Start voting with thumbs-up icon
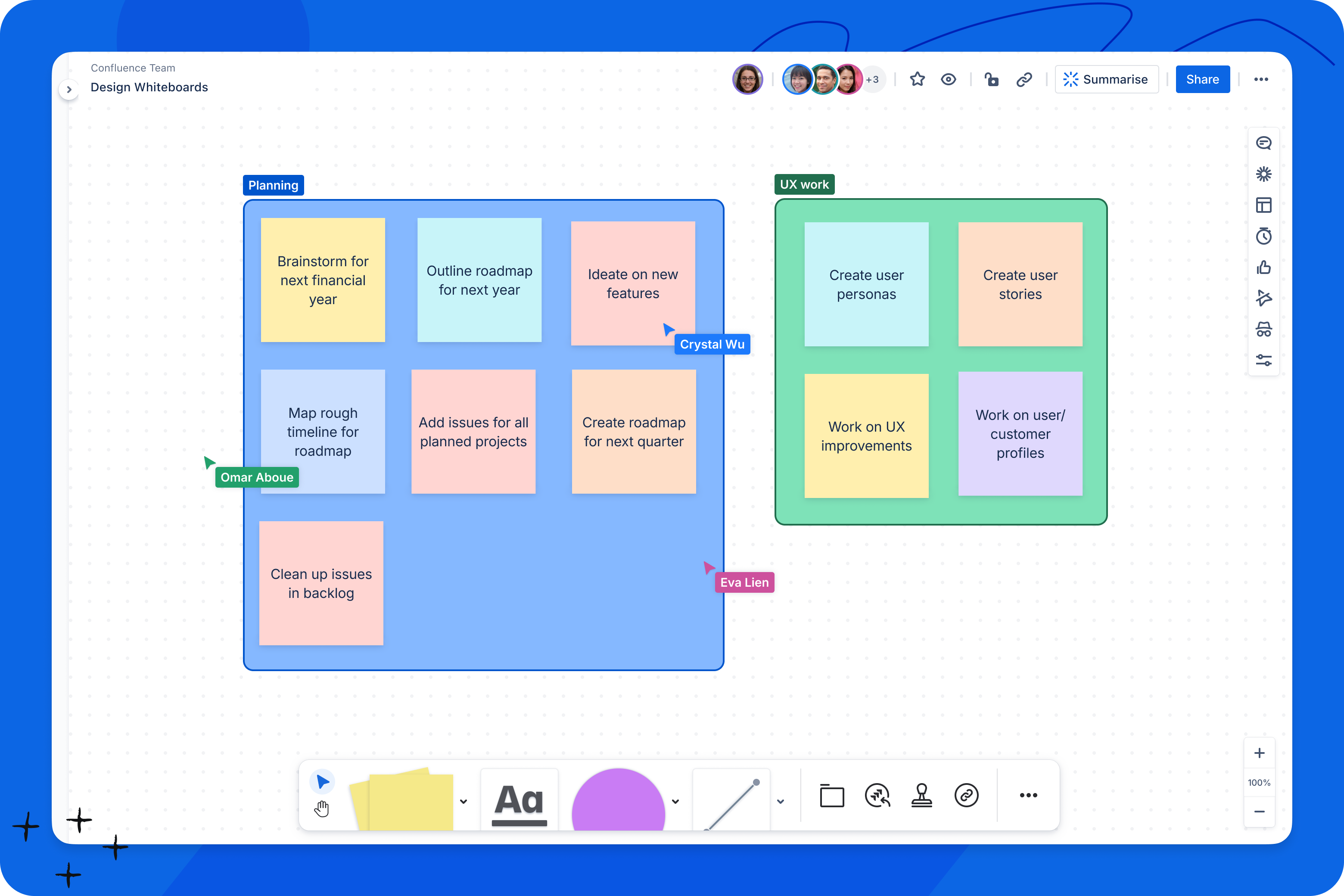The image size is (1344, 896). pos(1263,268)
